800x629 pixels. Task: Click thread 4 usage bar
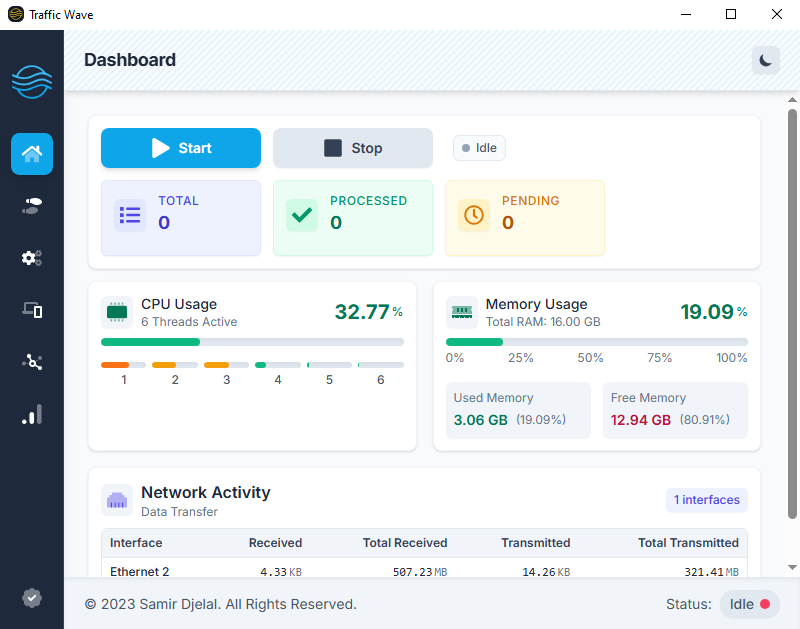point(278,365)
